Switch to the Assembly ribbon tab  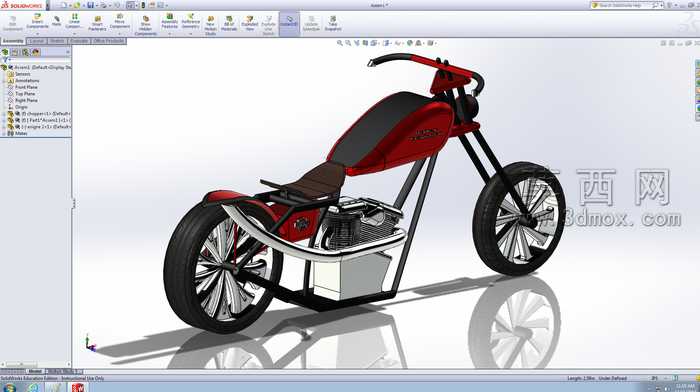point(13,41)
